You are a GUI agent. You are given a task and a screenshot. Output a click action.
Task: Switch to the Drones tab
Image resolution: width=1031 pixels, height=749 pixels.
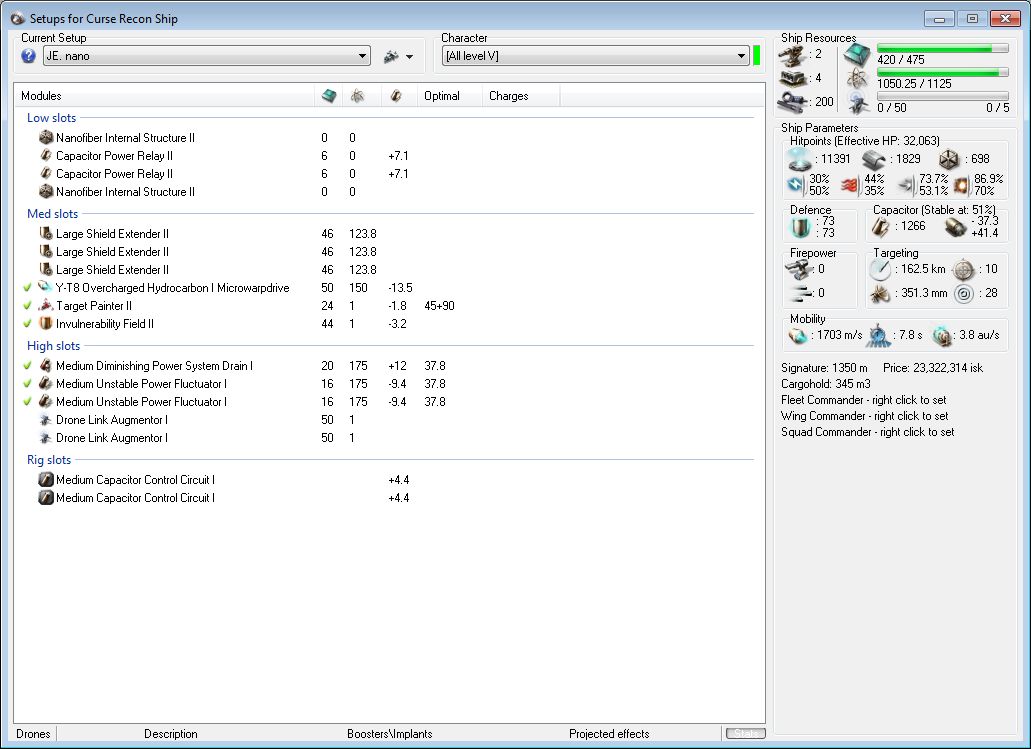pyautogui.click(x=34, y=734)
